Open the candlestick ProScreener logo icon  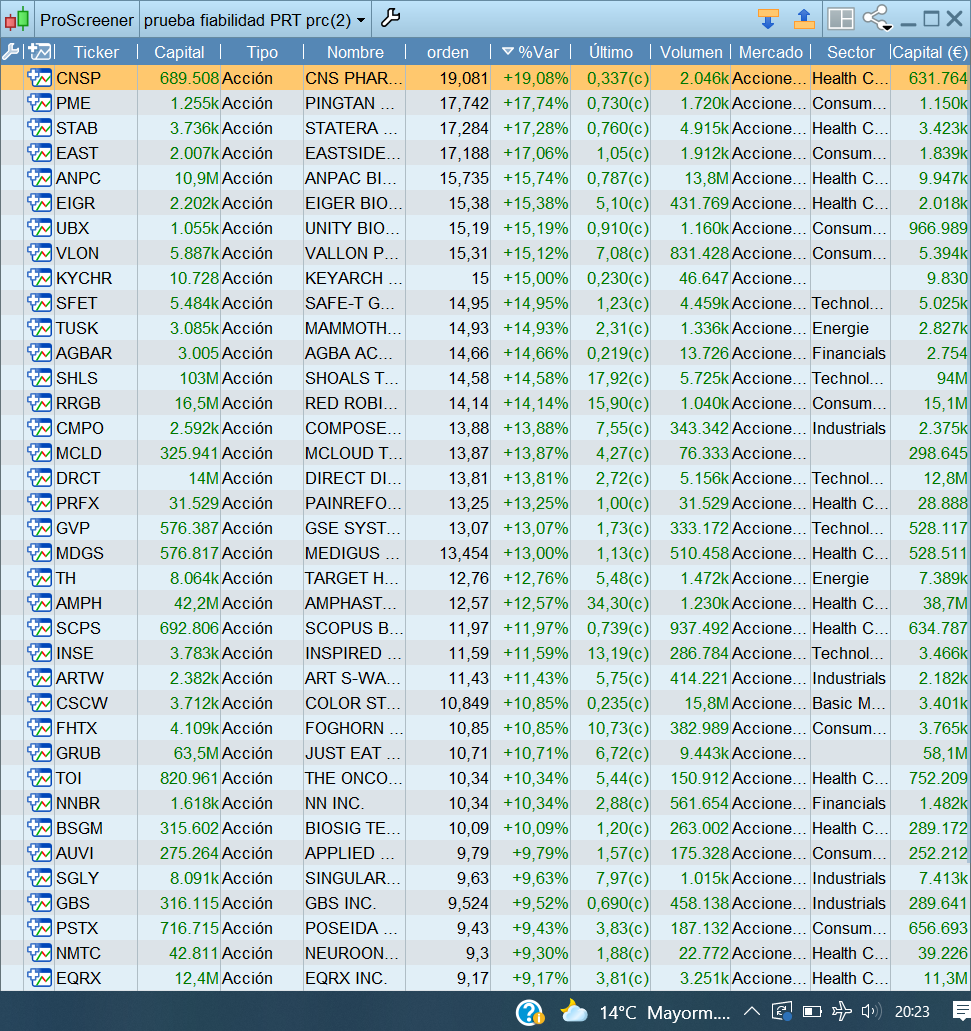tap(17, 19)
